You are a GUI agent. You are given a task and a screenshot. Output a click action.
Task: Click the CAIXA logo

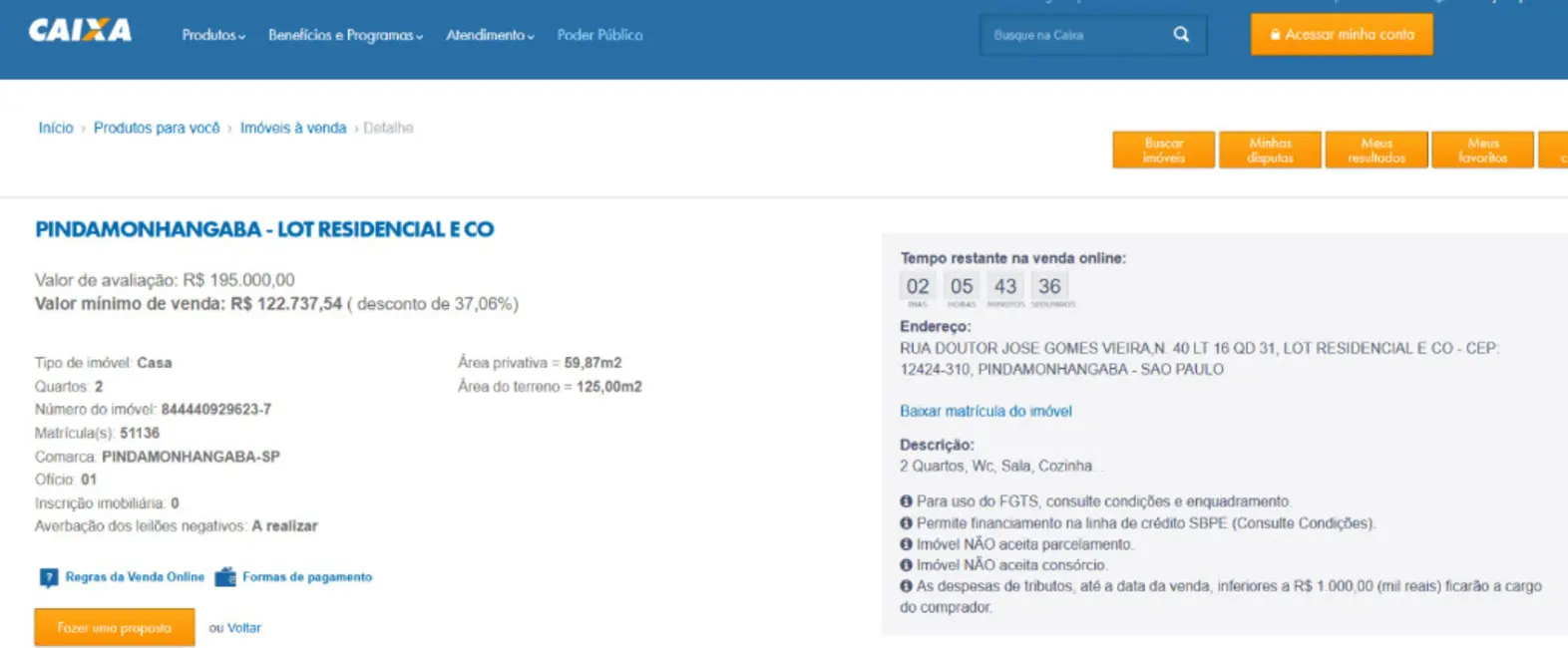80,31
